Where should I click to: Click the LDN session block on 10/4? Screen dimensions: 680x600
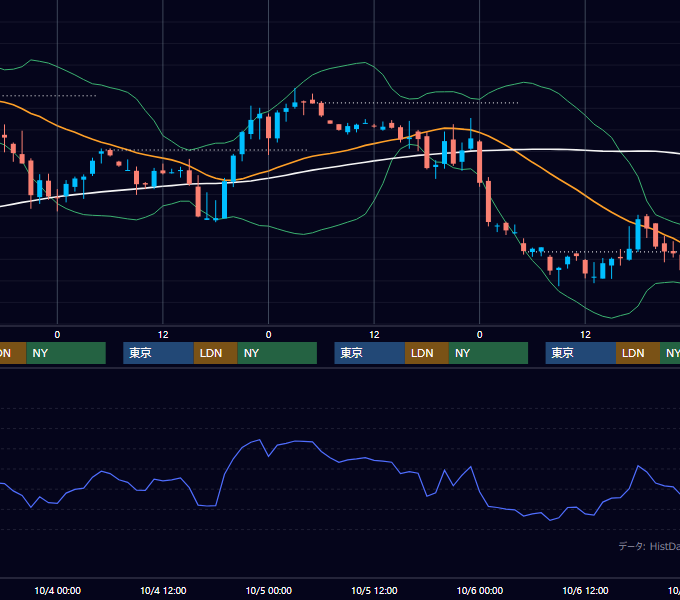(x=216, y=353)
